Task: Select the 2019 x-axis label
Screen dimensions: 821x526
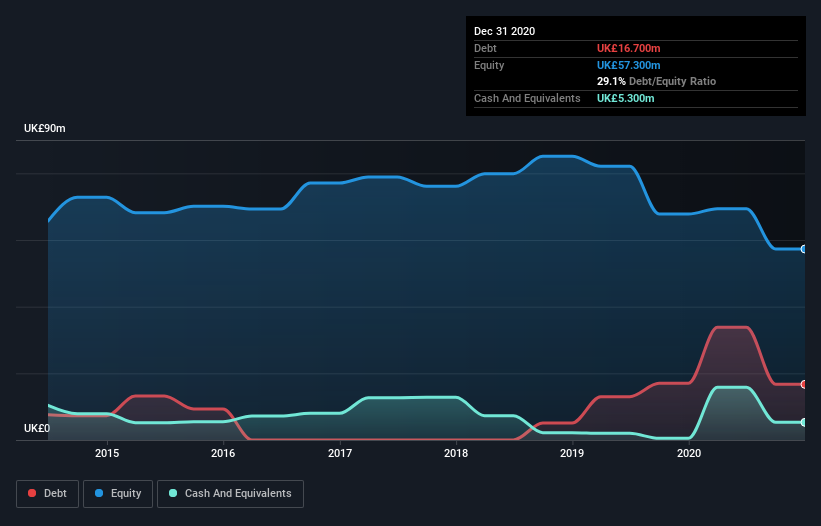Action: (572, 453)
